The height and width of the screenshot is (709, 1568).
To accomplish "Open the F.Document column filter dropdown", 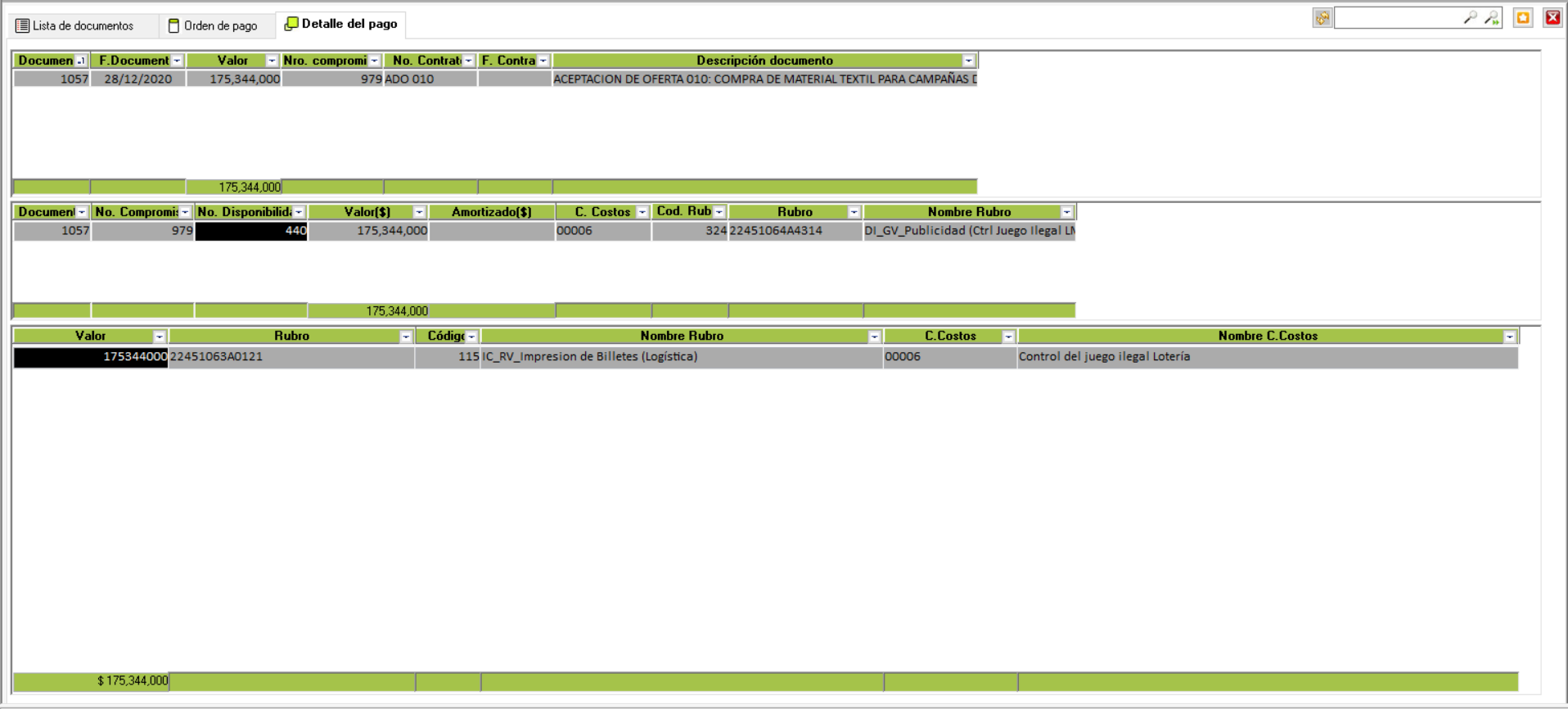I will 177,61.
